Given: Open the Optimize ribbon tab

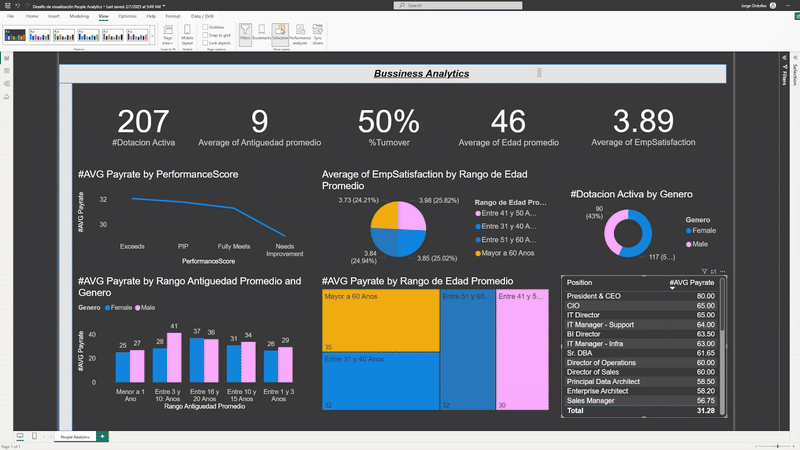Looking at the screenshot, I should coord(127,17).
